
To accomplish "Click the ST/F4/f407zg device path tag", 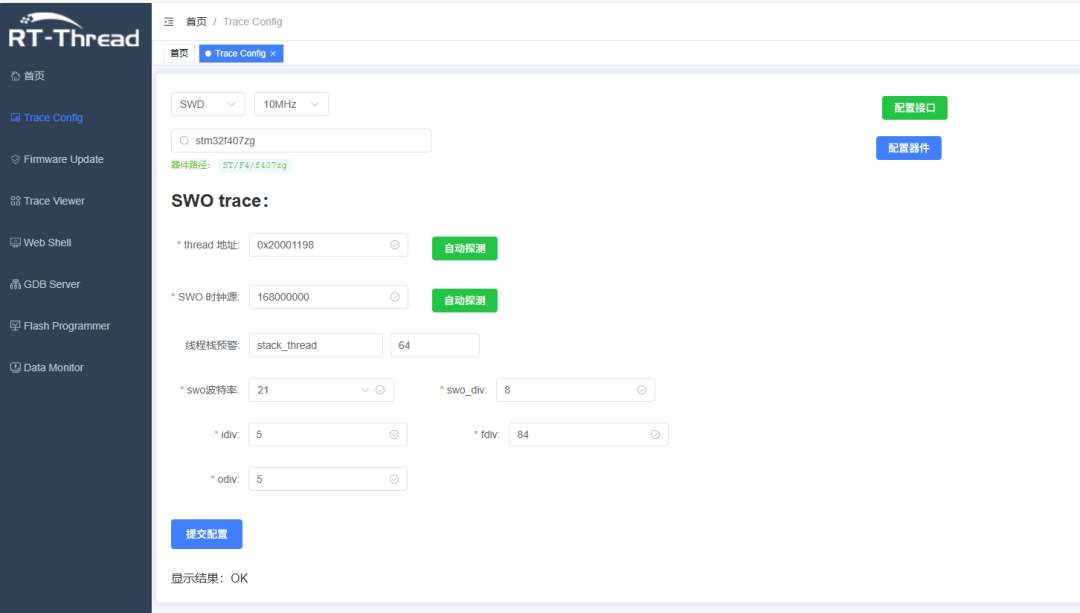I will (255, 165).
